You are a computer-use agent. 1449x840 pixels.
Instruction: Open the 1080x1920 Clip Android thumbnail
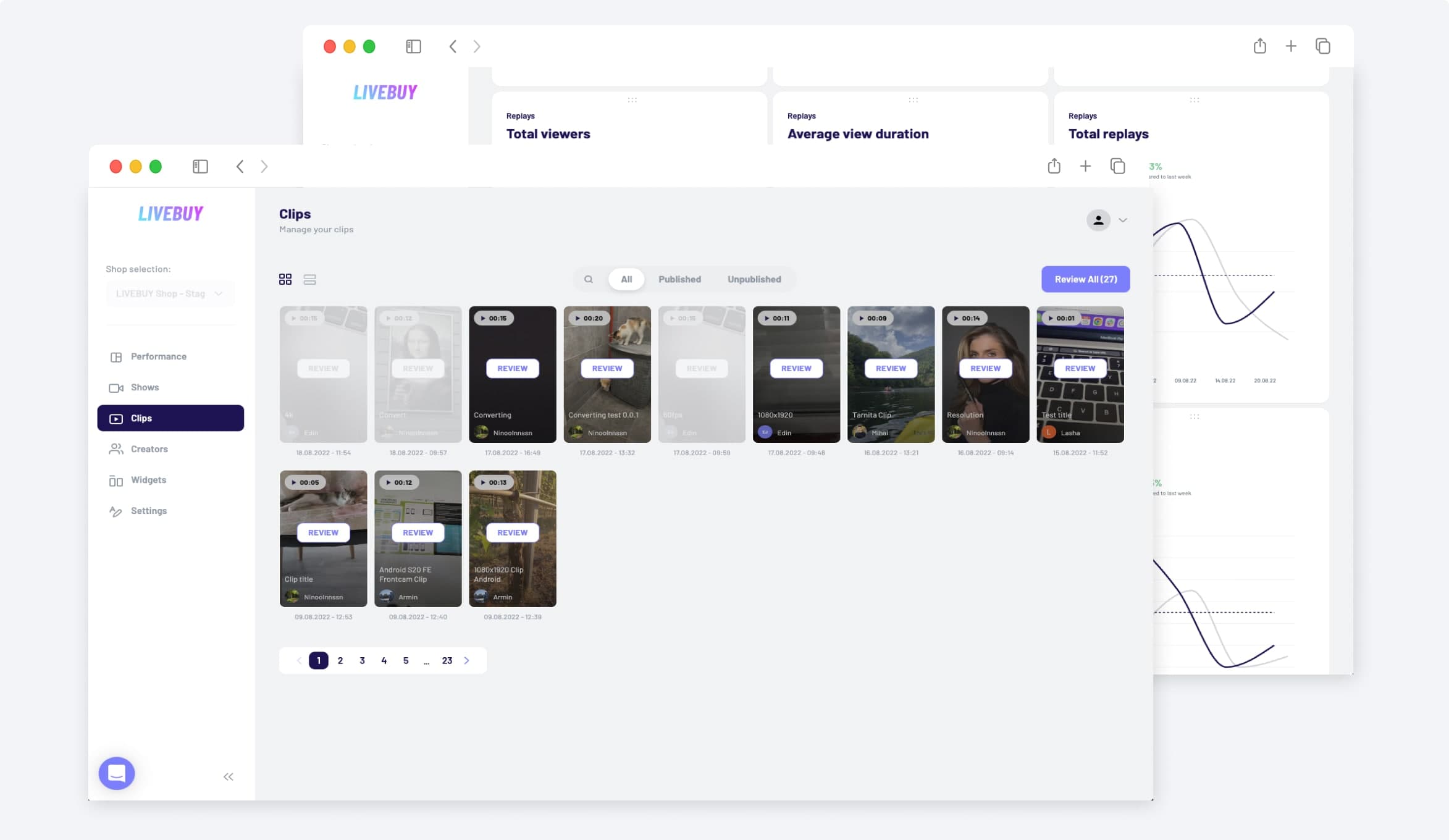coord(512,539)
